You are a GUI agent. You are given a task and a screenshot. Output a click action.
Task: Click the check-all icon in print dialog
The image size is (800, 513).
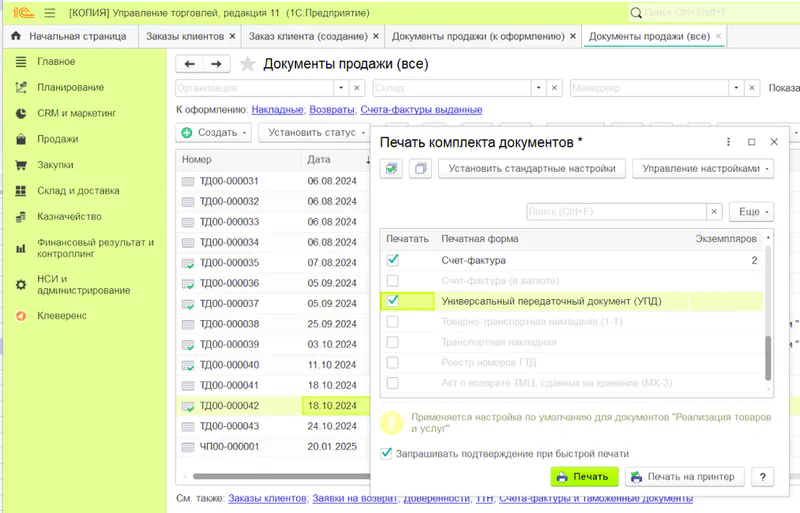[392, 169]
